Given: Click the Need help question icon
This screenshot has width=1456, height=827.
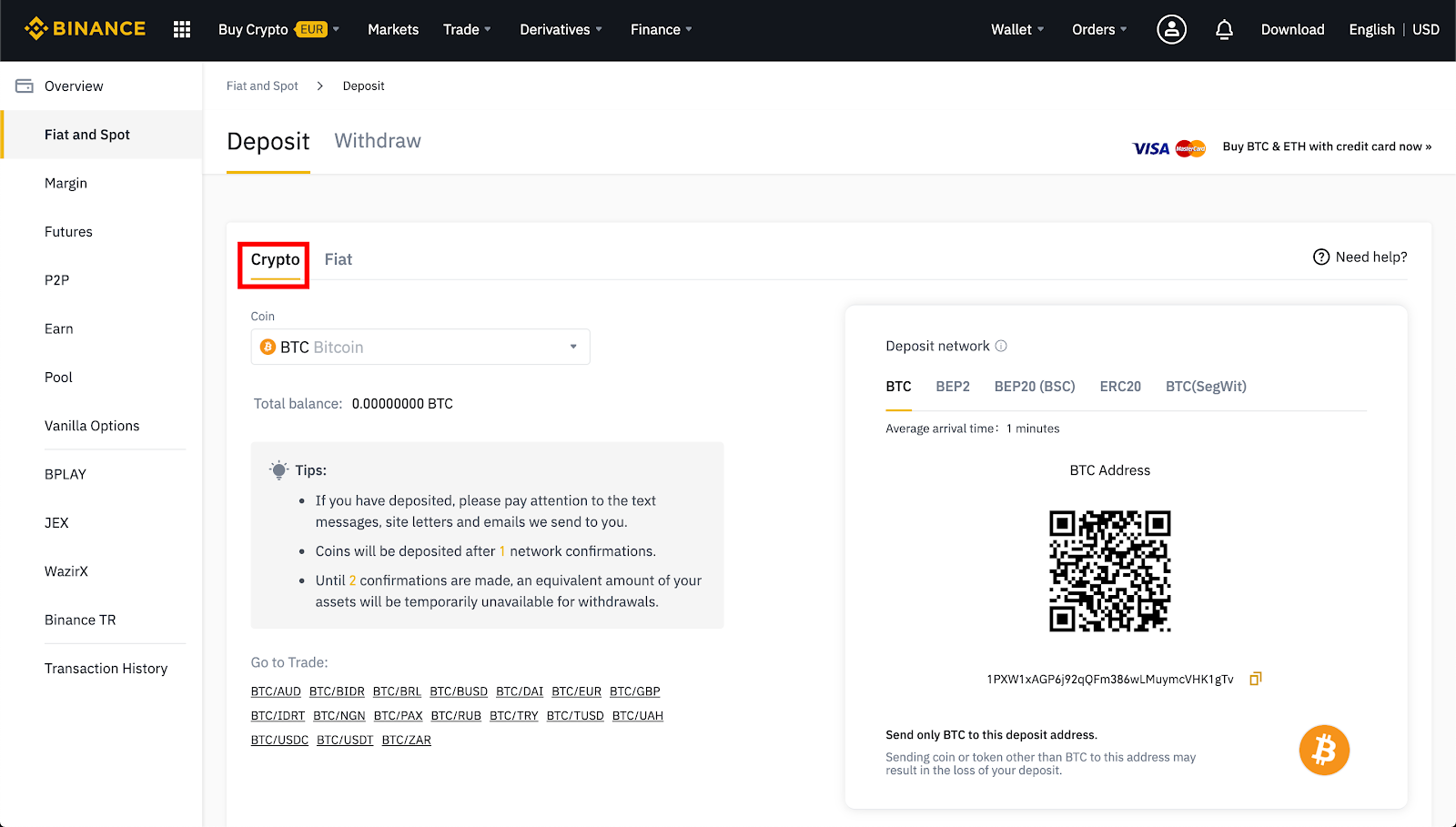Looking at the screenshot, I should [x=1321, y=257].
